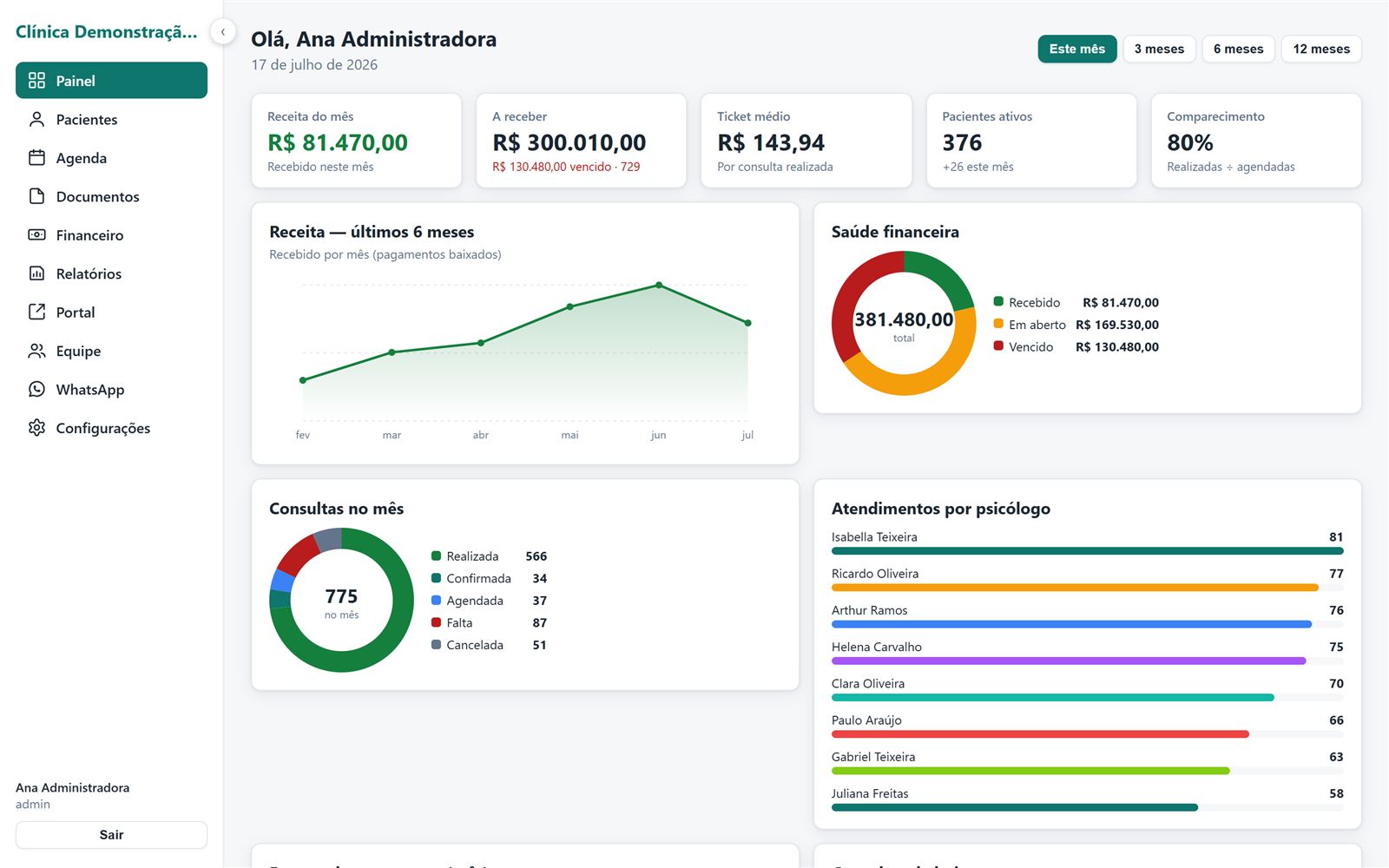The image size is (1389, 868).
Task: Click the Configurações gear icon
Action: (36, 428)
